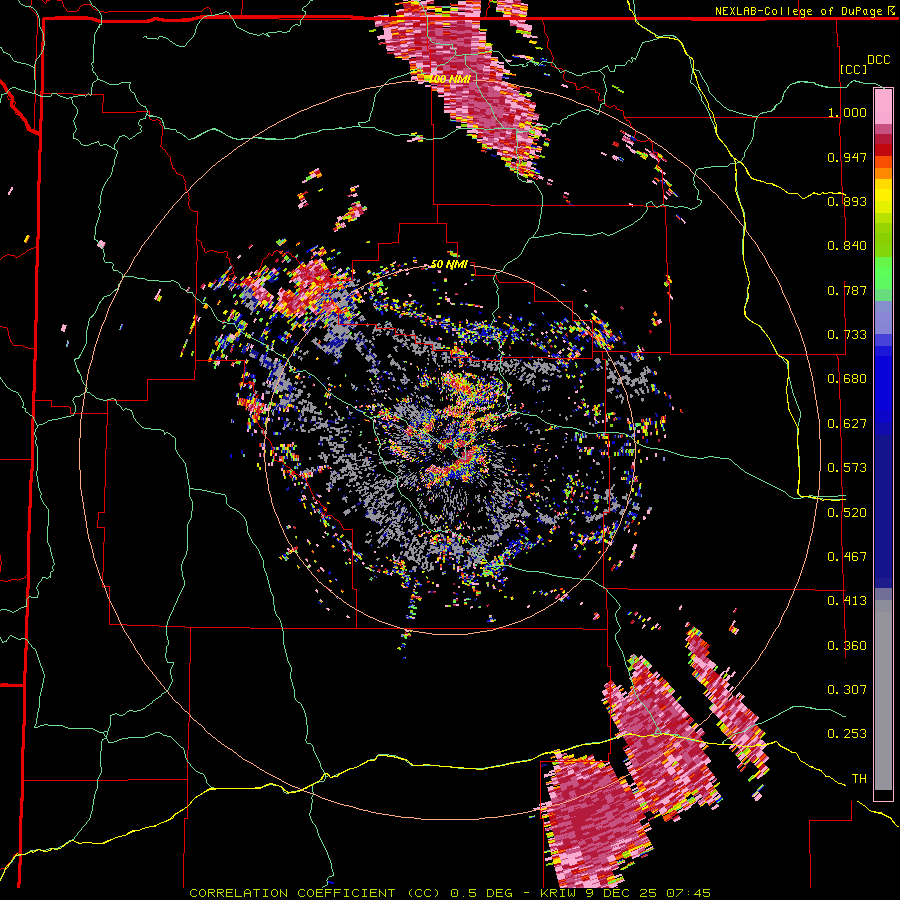Pick the yellow segment of the color bar
Viewport: 900px width, 900px height.
tap(883, 197)
